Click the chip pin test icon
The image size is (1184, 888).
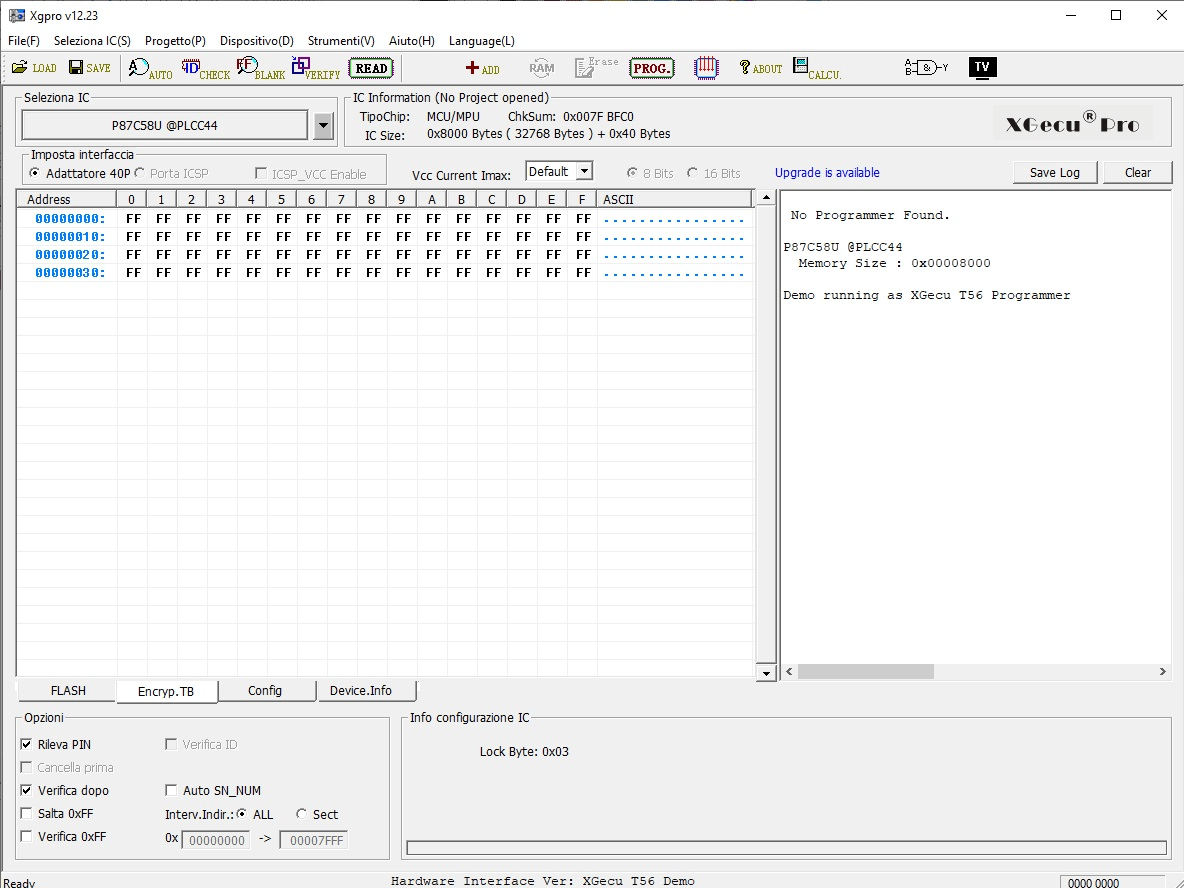click(x=706, y=69)
